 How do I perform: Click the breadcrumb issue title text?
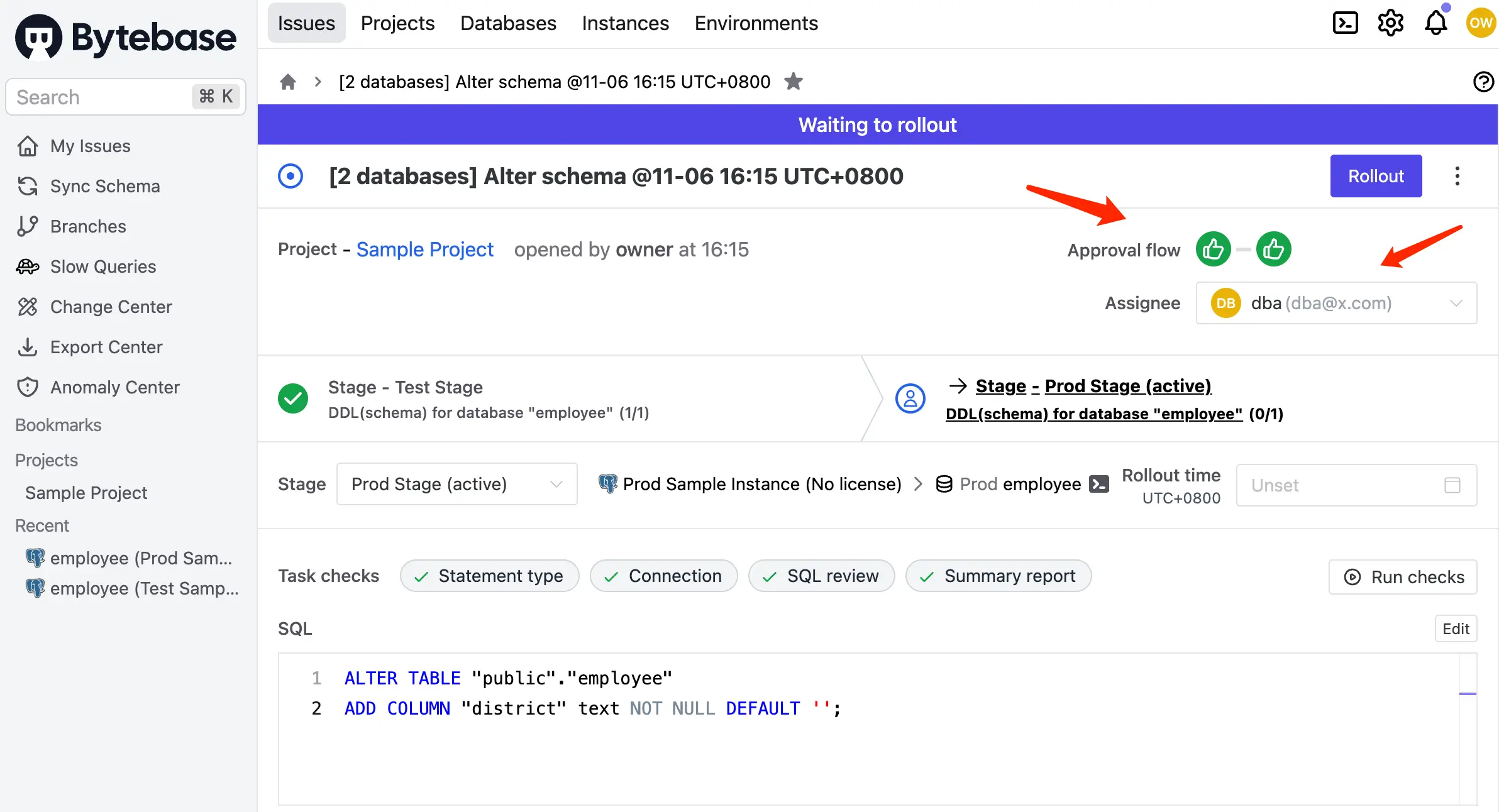(555, 82)
